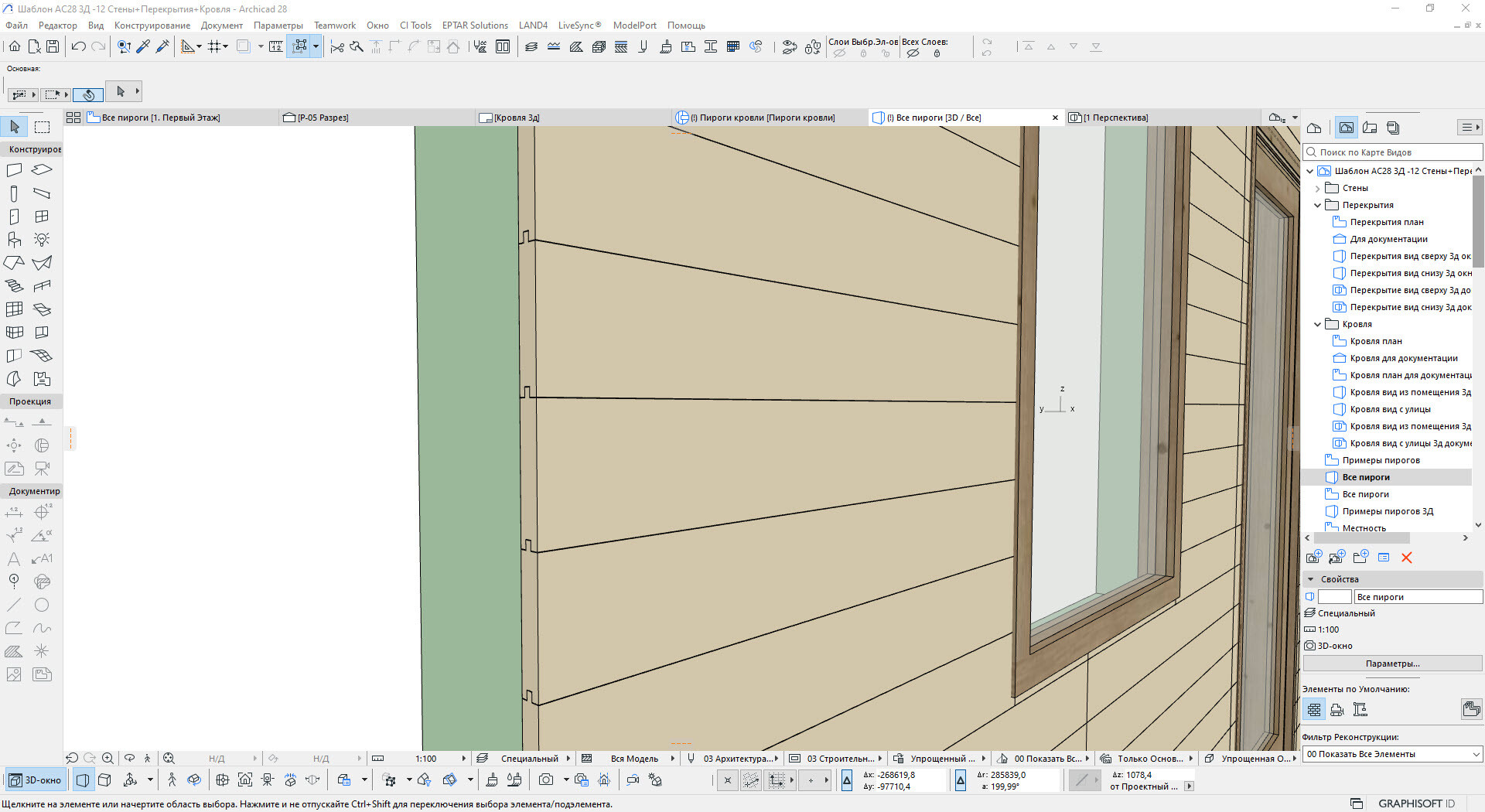
Task: Toggle the quick selection magnet button
Action: 88,94
